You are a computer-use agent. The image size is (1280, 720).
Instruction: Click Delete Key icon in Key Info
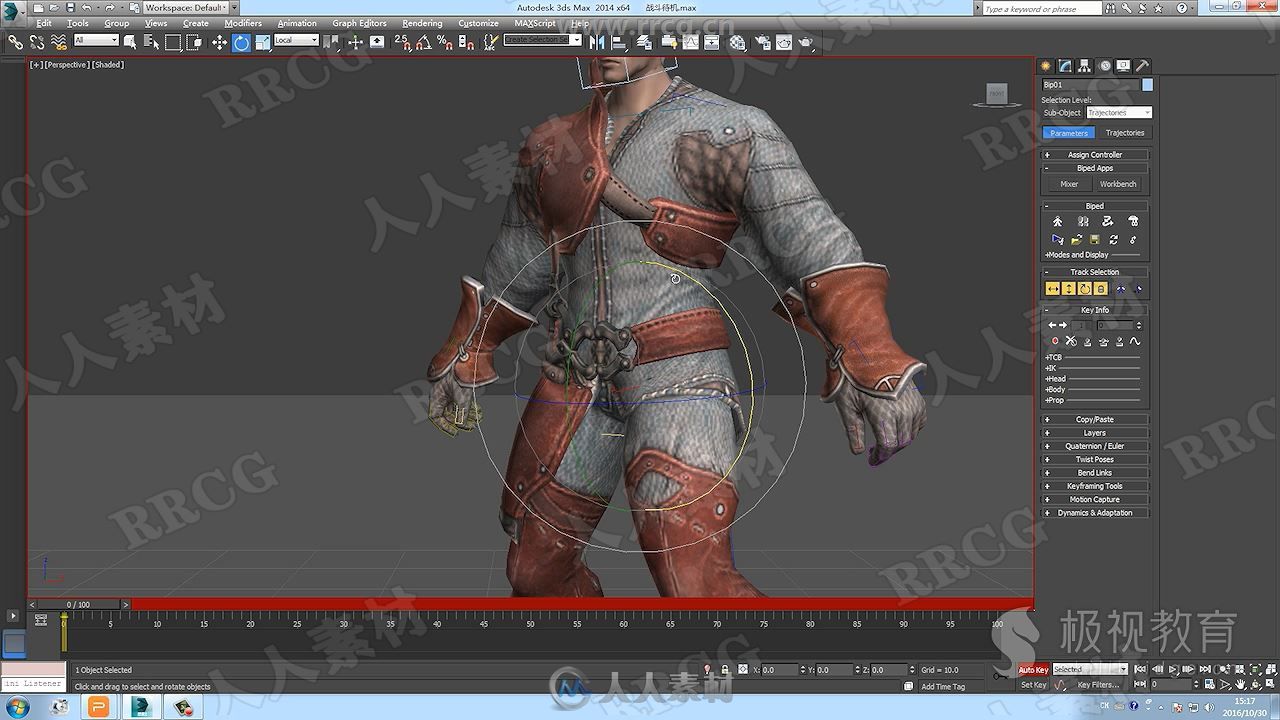click(x=1071, y=342)
